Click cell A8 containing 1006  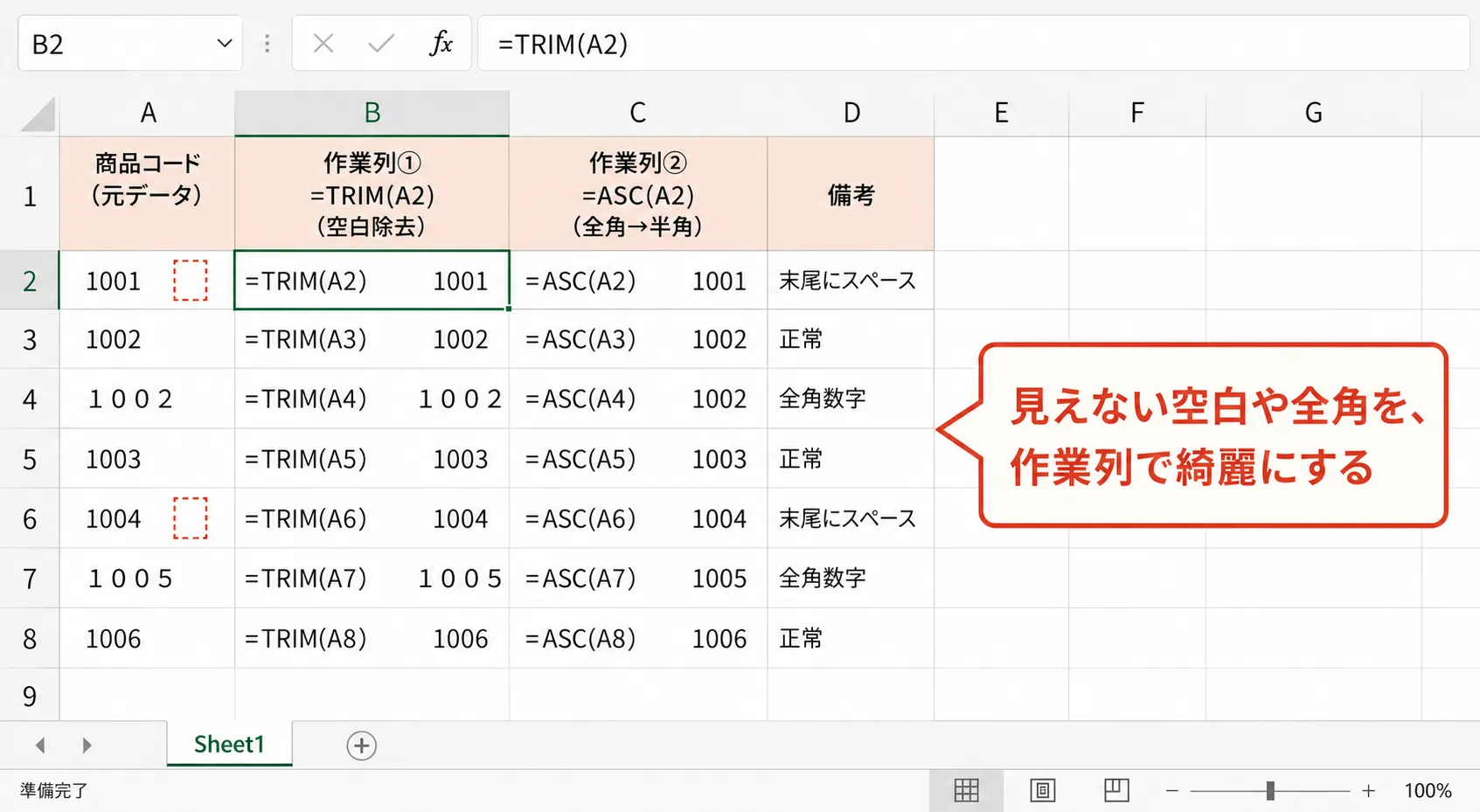[147, 638]
